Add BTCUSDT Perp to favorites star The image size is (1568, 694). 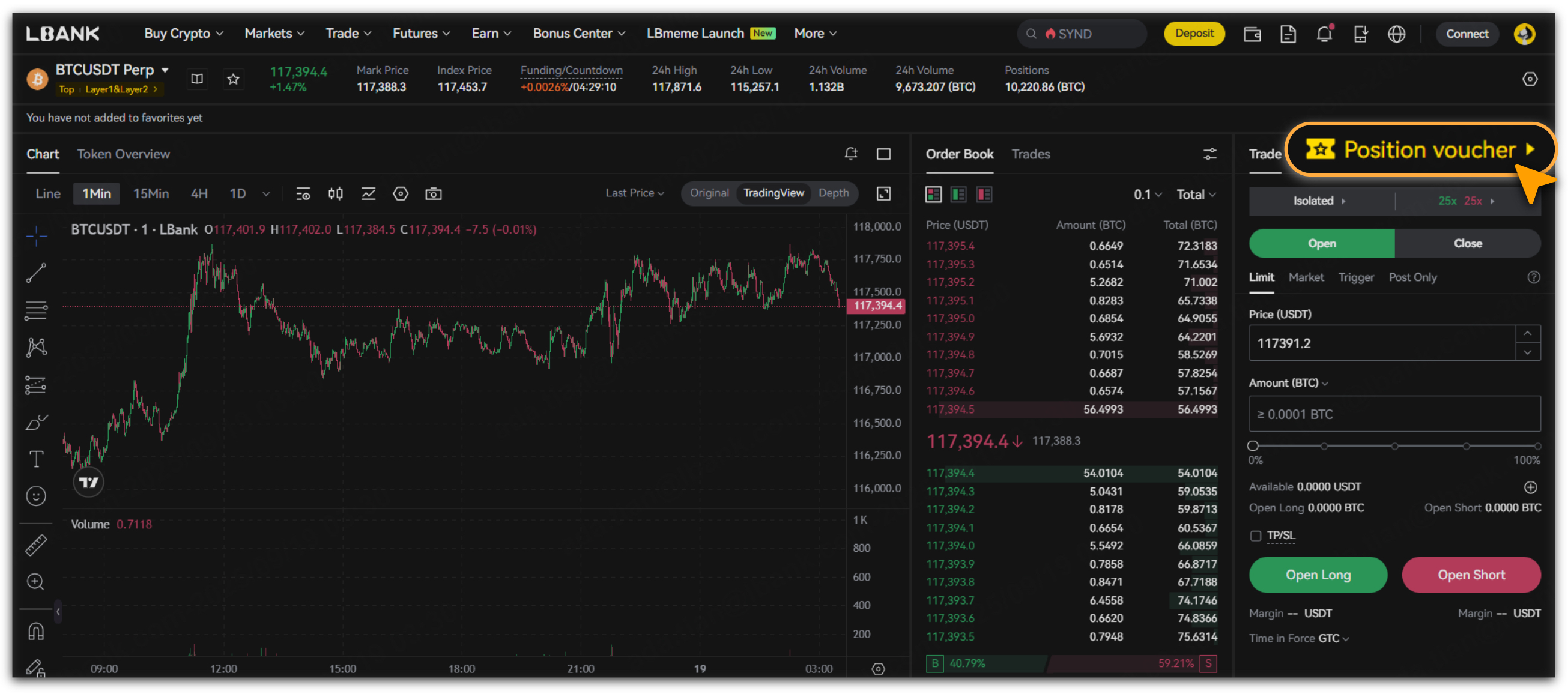tap(233, 79)
